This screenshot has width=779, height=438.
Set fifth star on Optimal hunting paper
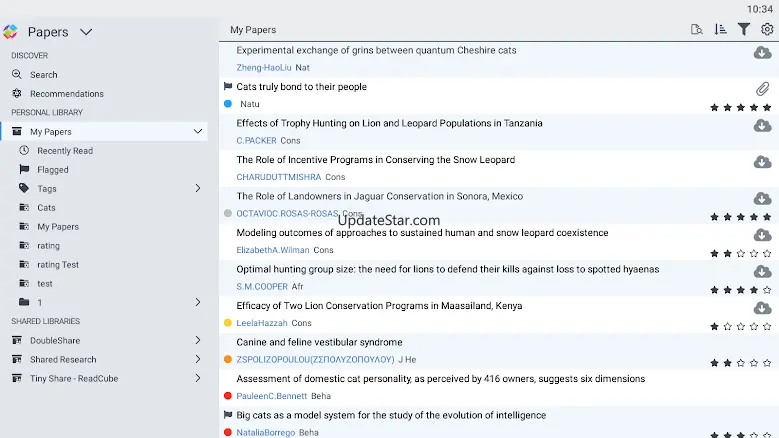pyautogui.click(x=767, y=290)
